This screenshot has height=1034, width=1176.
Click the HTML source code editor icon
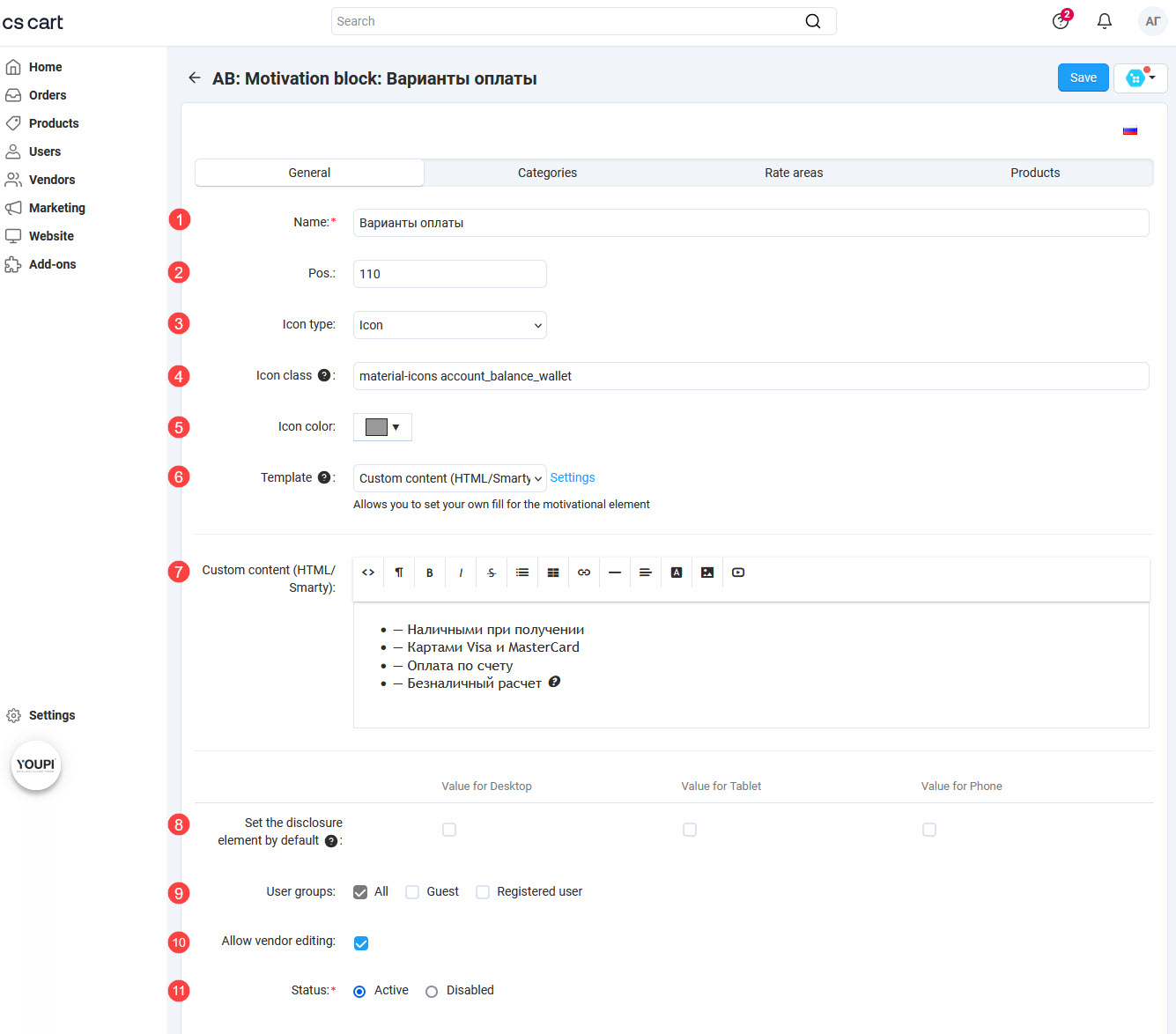368,572
